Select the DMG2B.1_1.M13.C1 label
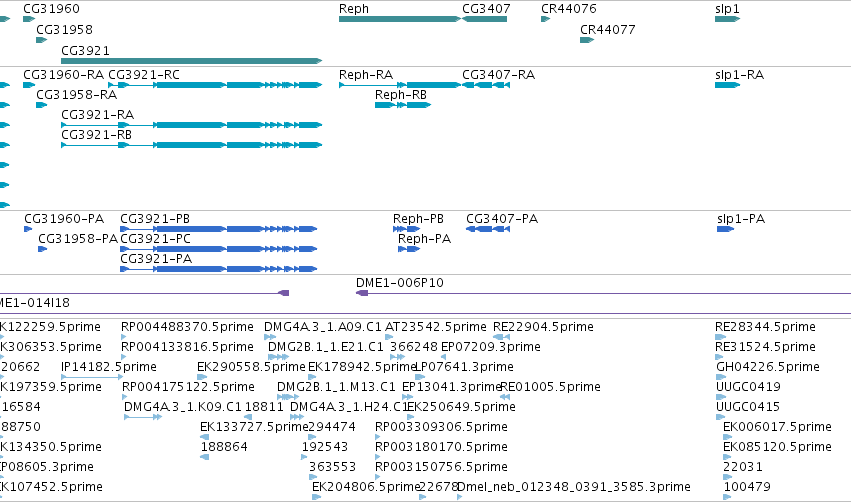This screenshot has height=502, width=851. click(x=336, y=387)
